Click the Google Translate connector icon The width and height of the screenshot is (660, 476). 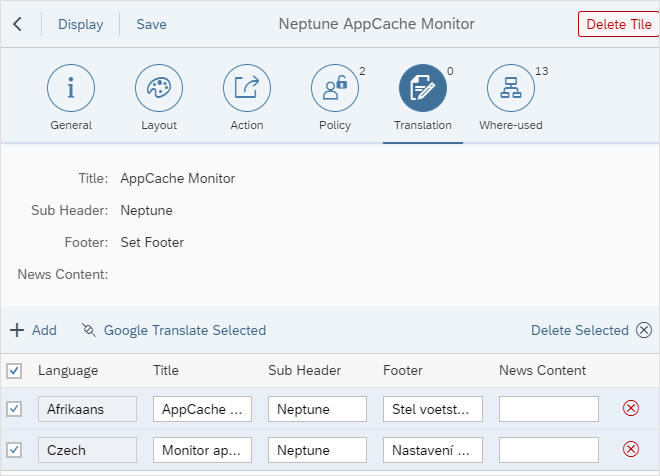(x=88, y=330)
